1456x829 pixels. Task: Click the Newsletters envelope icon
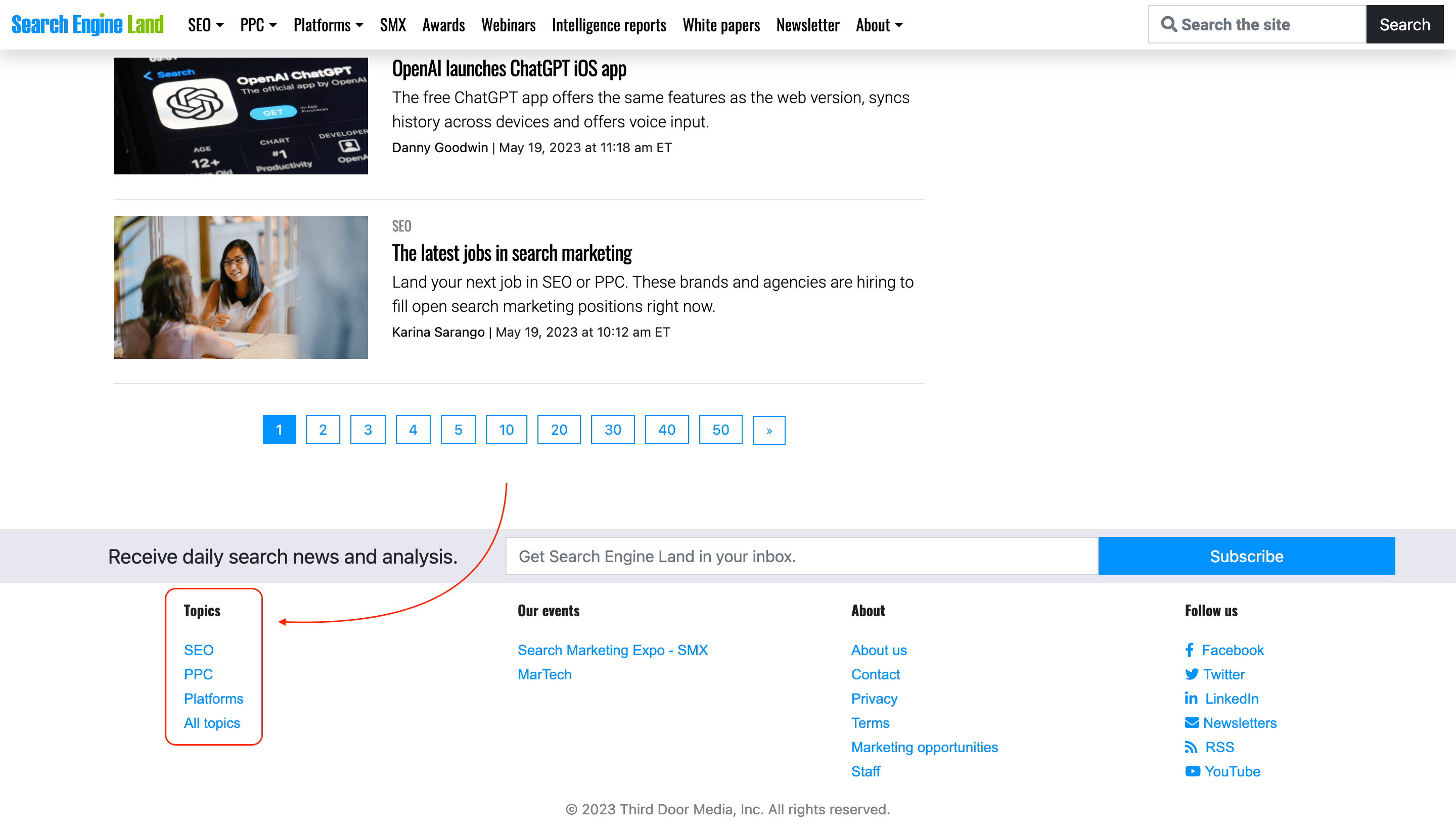tap(1192, 723)
